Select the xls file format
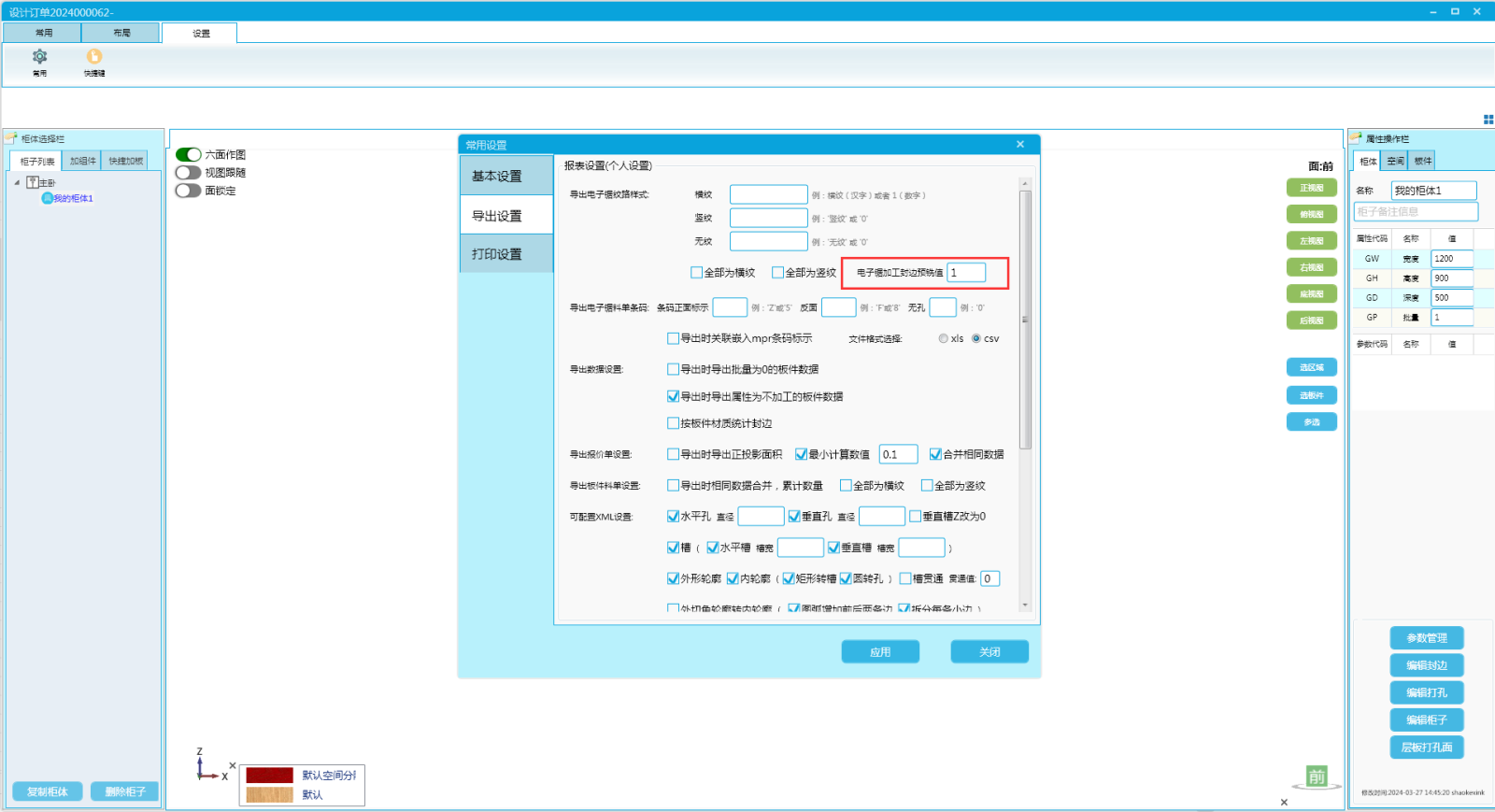The width and height of the screenshot is (1495, 812). tap(944, 338)
